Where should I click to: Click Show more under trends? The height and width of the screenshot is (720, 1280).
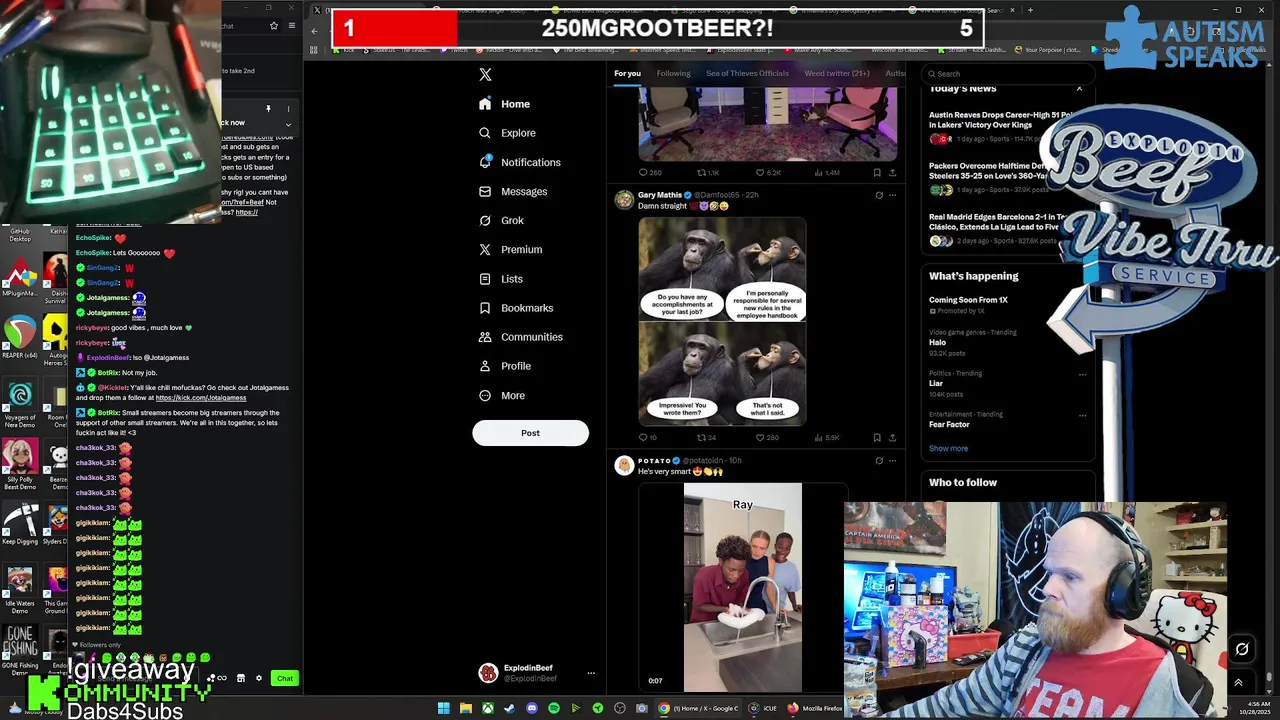click(948, 448)
